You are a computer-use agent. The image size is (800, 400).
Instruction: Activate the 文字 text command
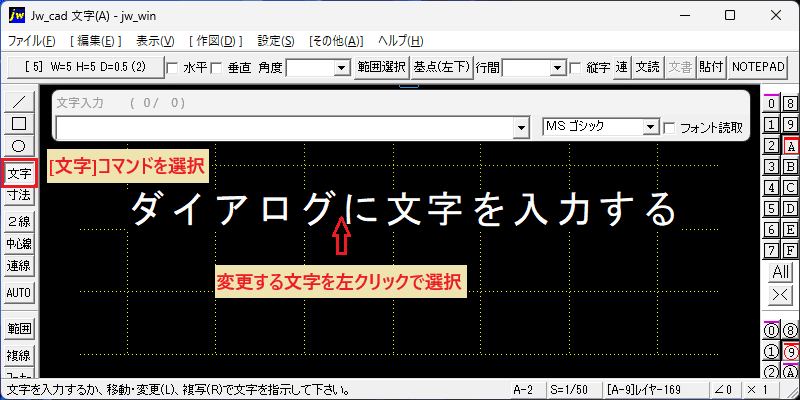pyautogui.click(x=19, y=174)
